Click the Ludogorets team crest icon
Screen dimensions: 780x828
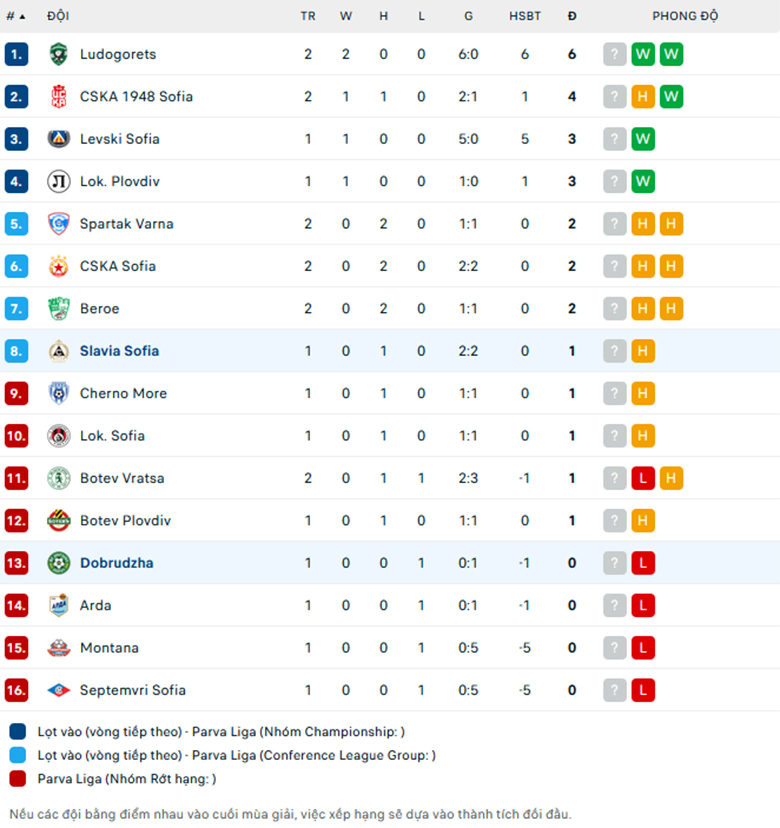(x=59, y=54)
